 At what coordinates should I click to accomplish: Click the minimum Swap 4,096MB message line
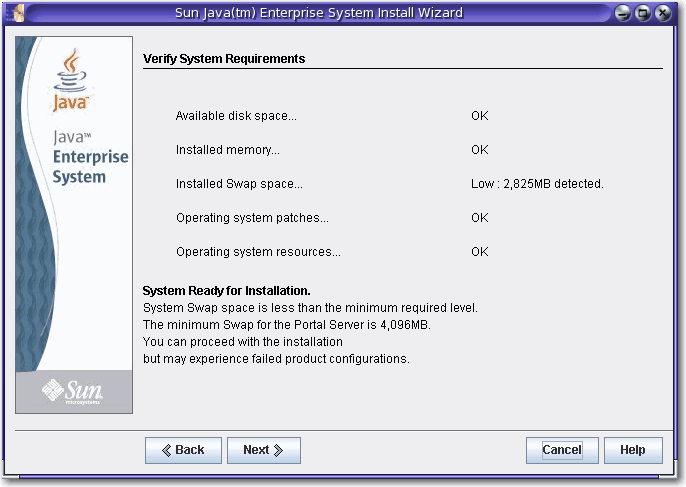(x=287, y=325)
